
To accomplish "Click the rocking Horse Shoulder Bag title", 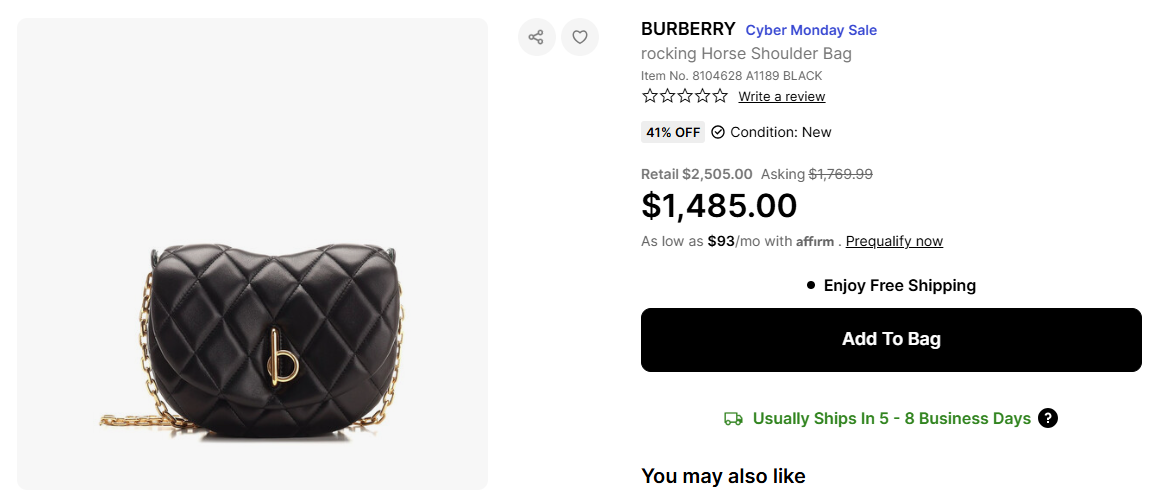I will coord(746,54).
